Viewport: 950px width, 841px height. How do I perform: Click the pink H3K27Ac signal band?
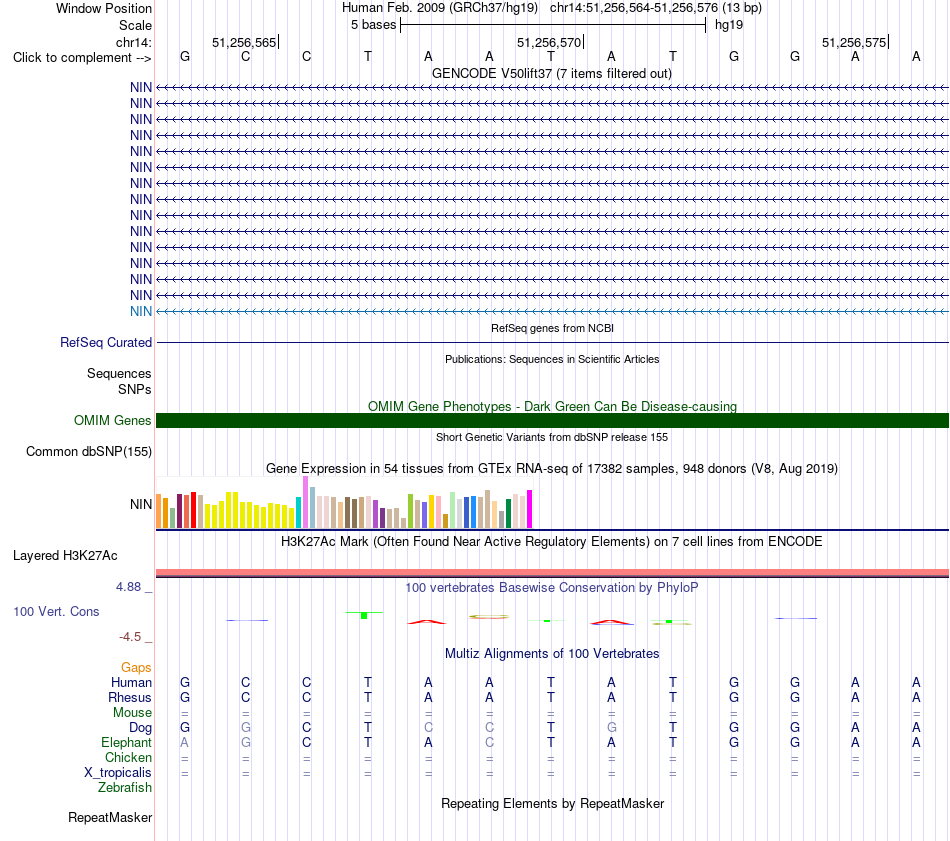[x=552, y=573]
